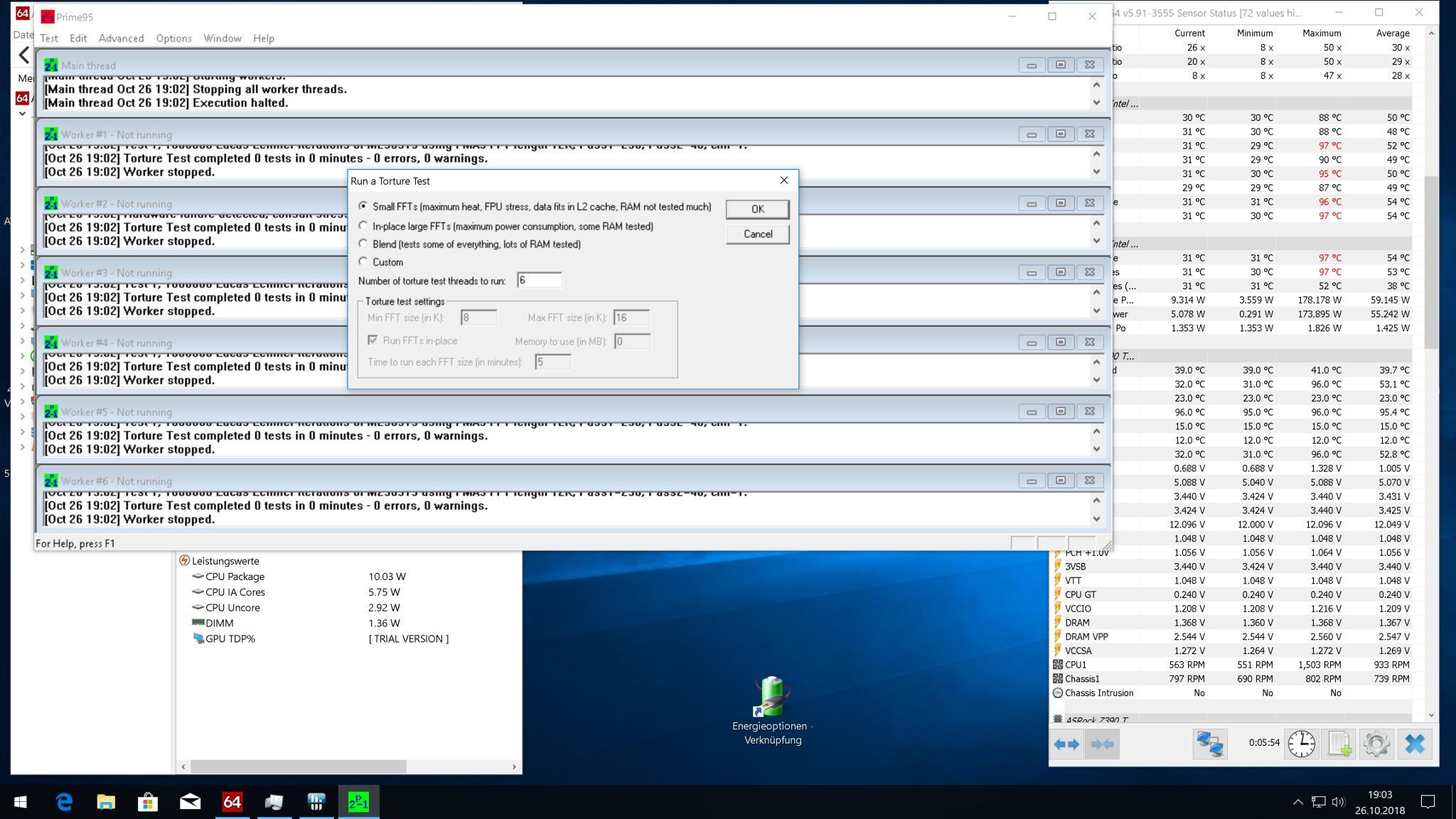
Task: Choose the Custom torture test option
Action: (363, 262)
